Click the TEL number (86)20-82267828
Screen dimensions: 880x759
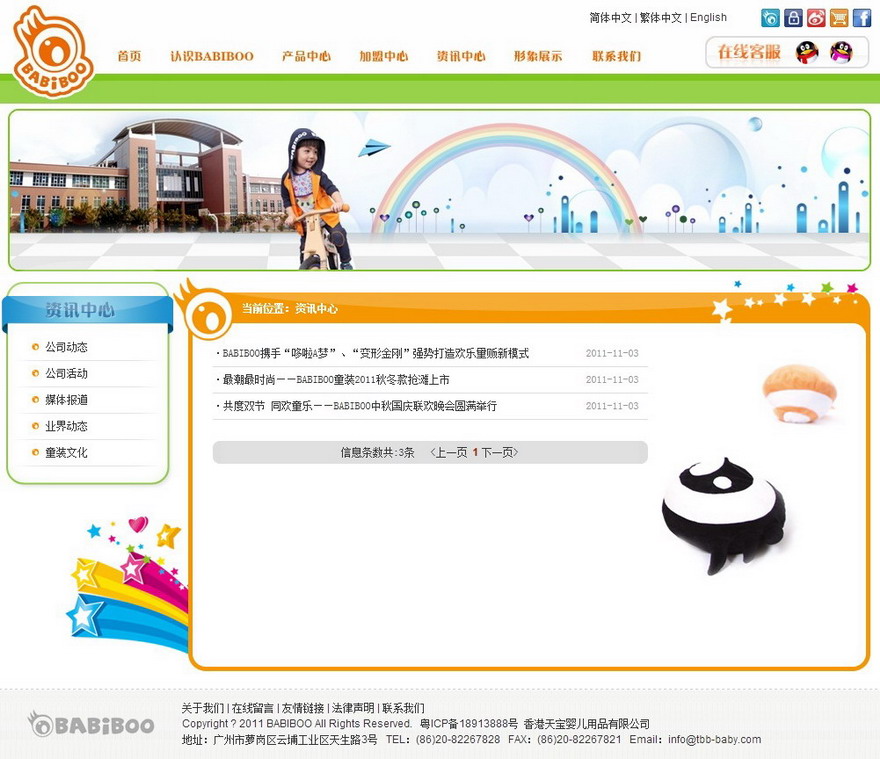457,739
